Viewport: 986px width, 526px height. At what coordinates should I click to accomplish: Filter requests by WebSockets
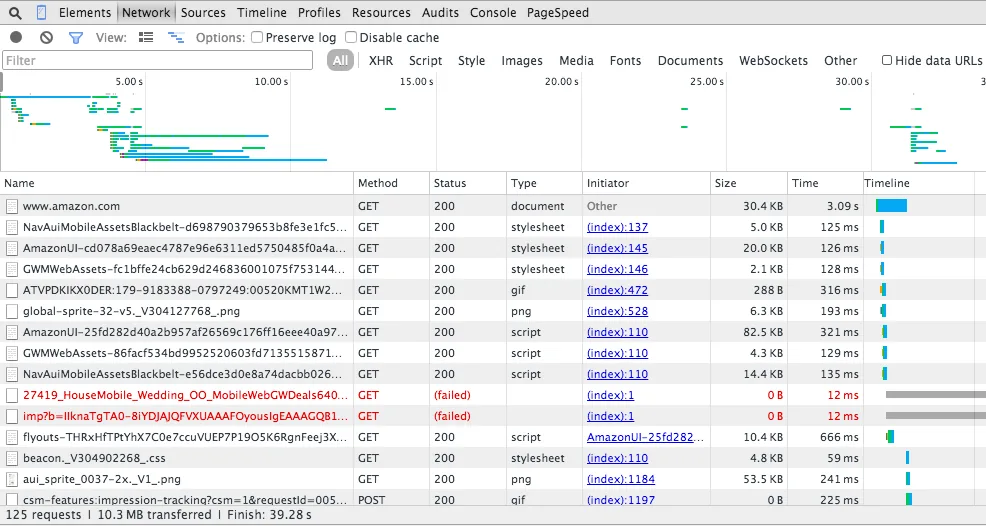tap(773, 60)
